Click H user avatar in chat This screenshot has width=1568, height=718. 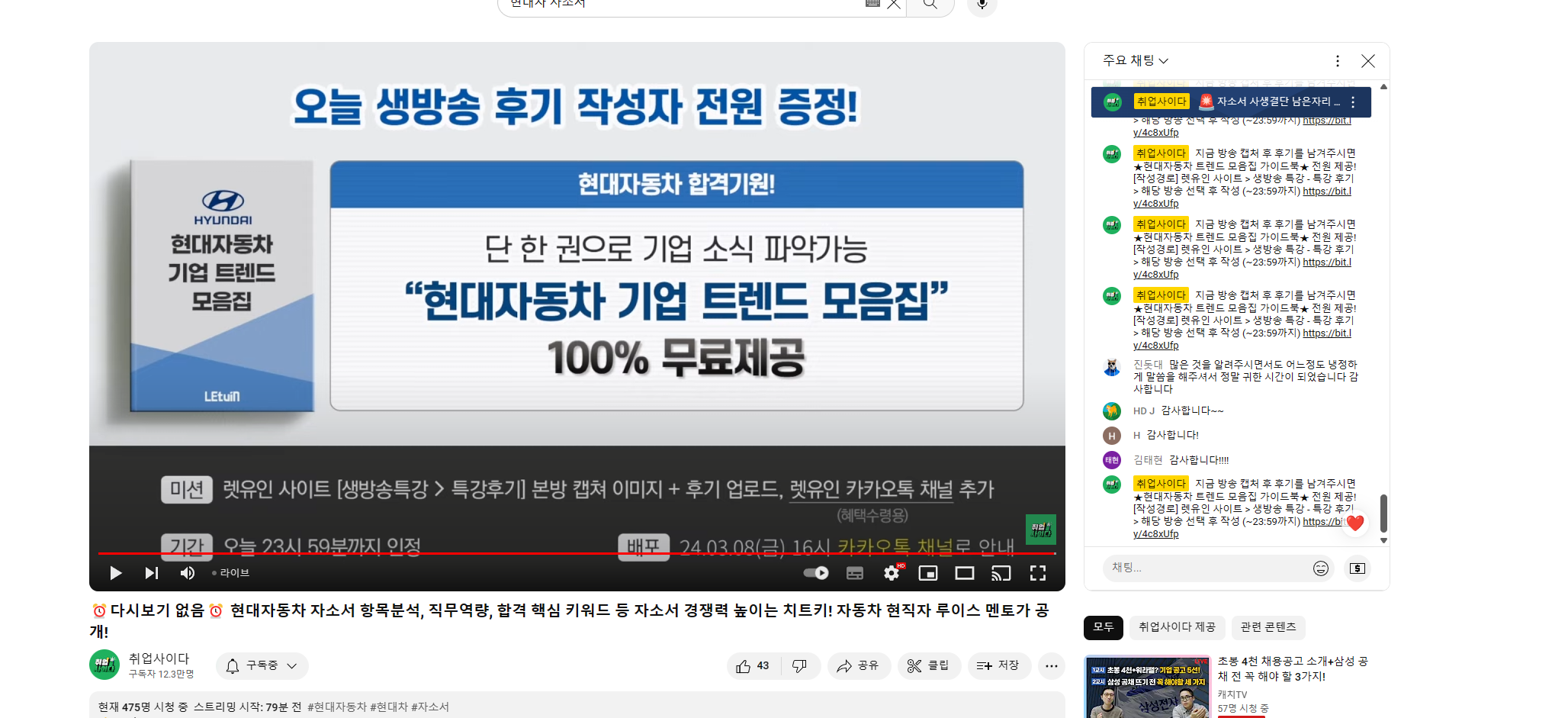tap(1112, 436)
